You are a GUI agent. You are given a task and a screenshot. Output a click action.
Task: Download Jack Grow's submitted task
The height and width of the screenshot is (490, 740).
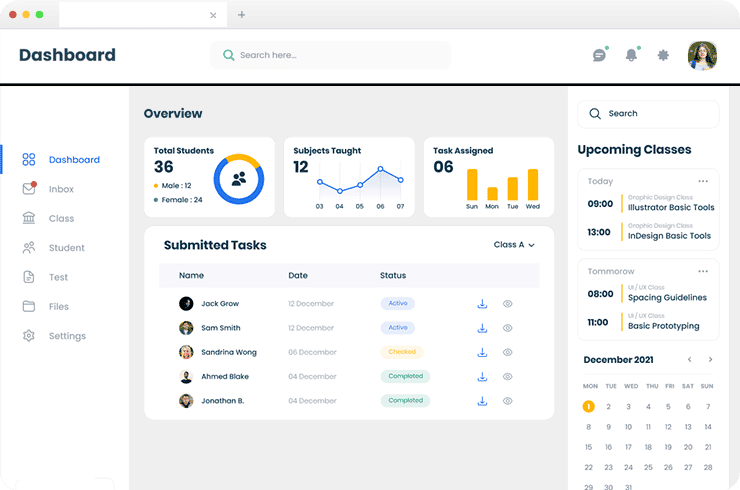tap(482, 303)
